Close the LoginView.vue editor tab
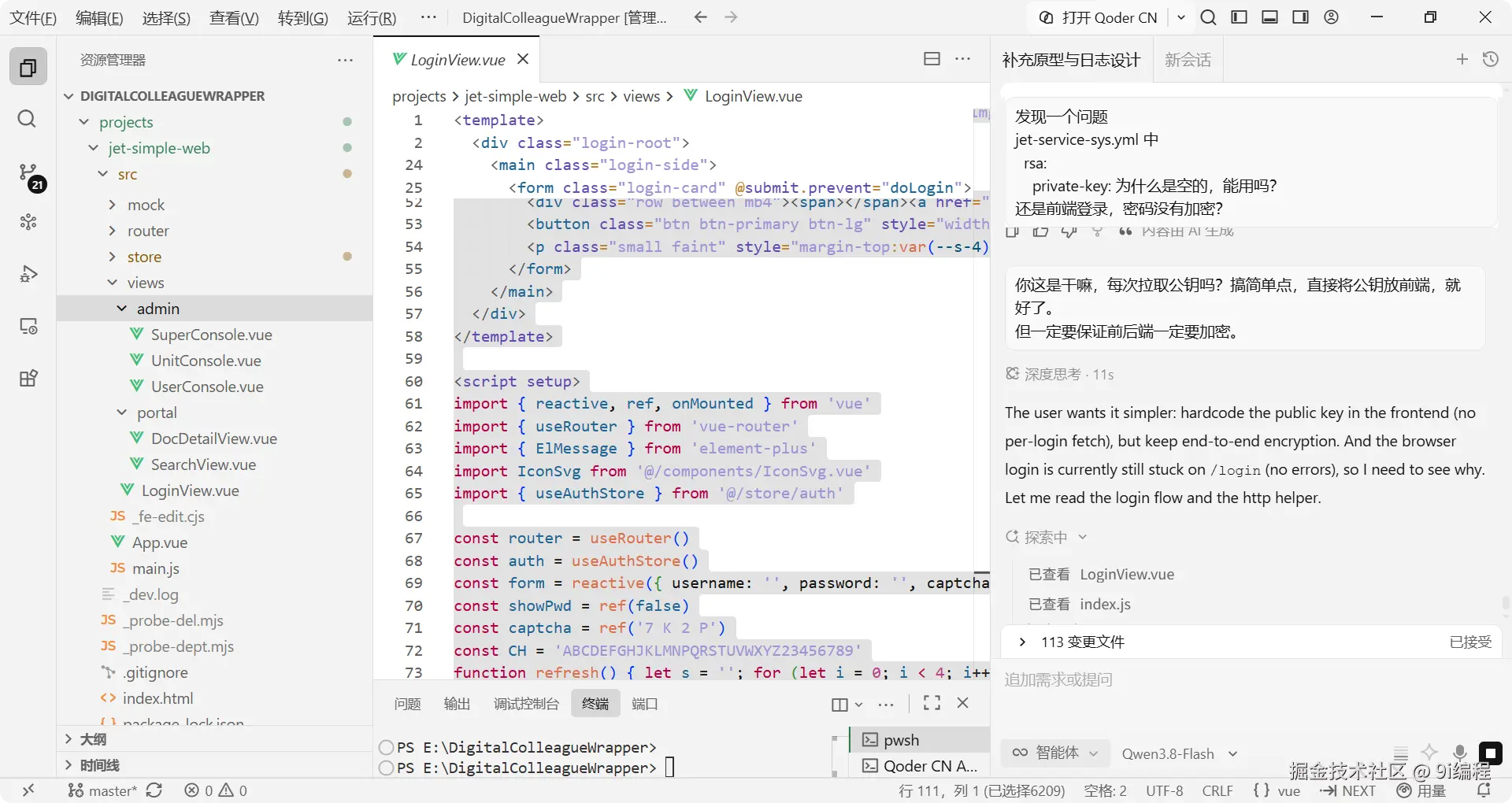 click(523, 59)
